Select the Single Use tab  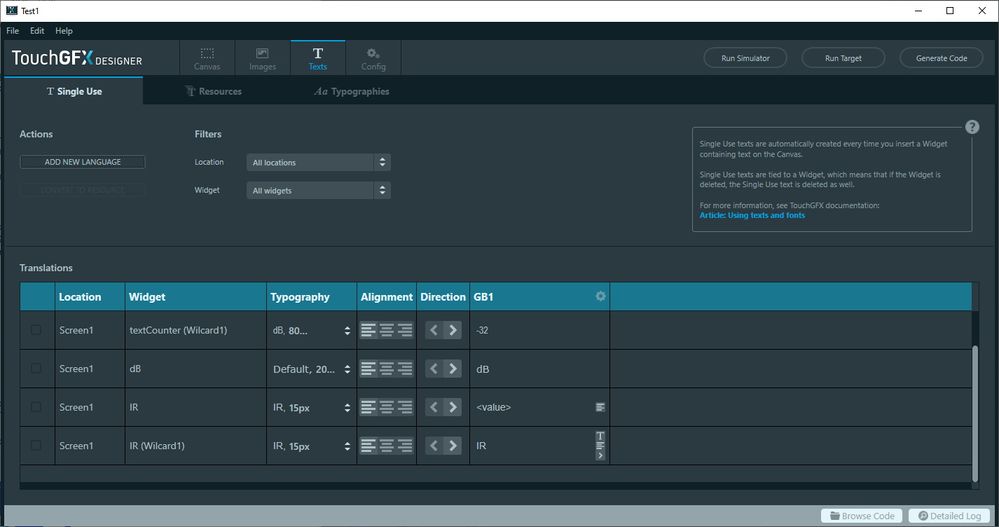tap(74, 91)
